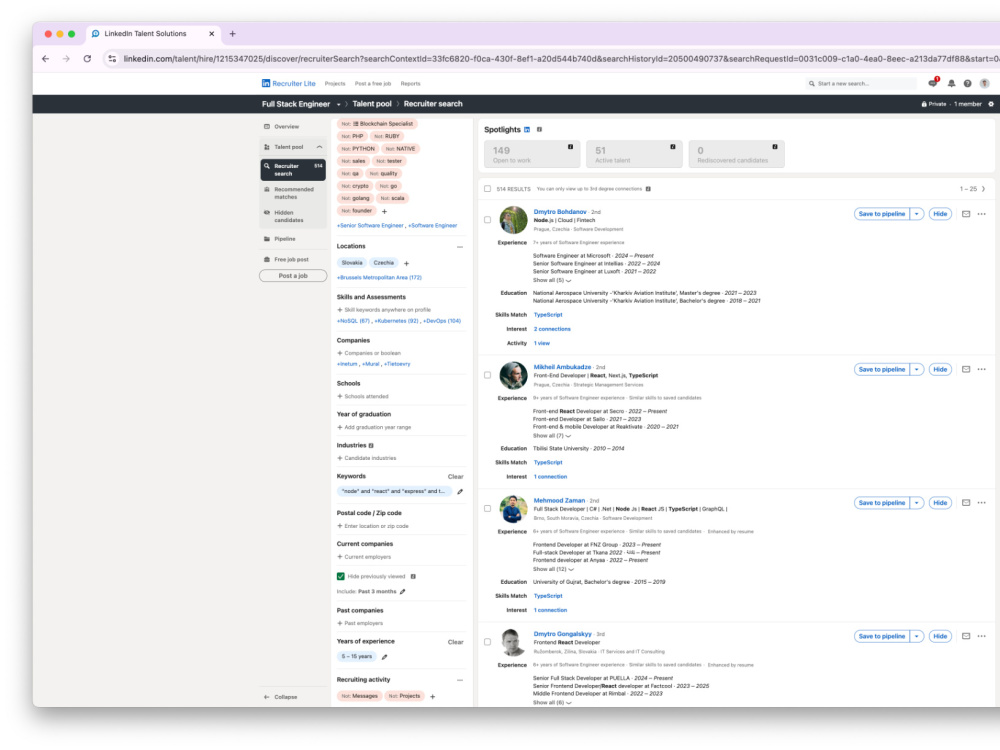
Task: Send message to Dmytro Gongalskyy envelope icon
Action: [966, 636]
